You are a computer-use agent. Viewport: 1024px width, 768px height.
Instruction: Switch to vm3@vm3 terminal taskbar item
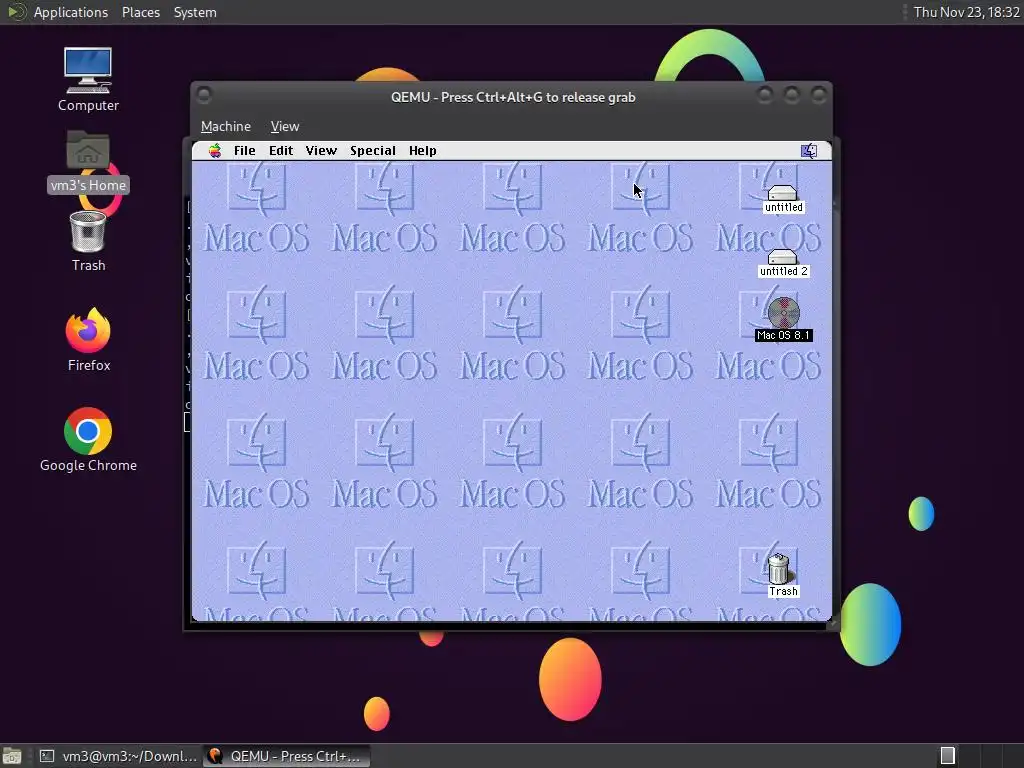[x=118, y=756]
